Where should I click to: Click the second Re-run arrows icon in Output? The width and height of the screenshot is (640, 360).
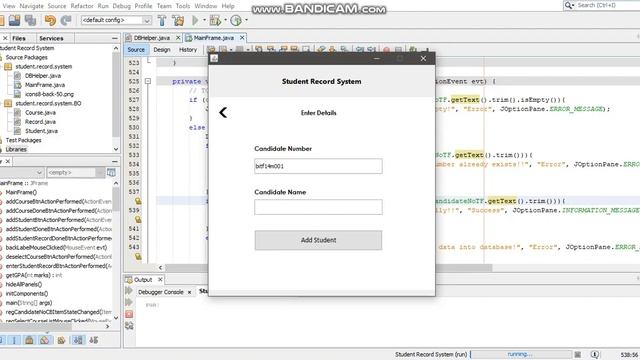click(129, 302)
